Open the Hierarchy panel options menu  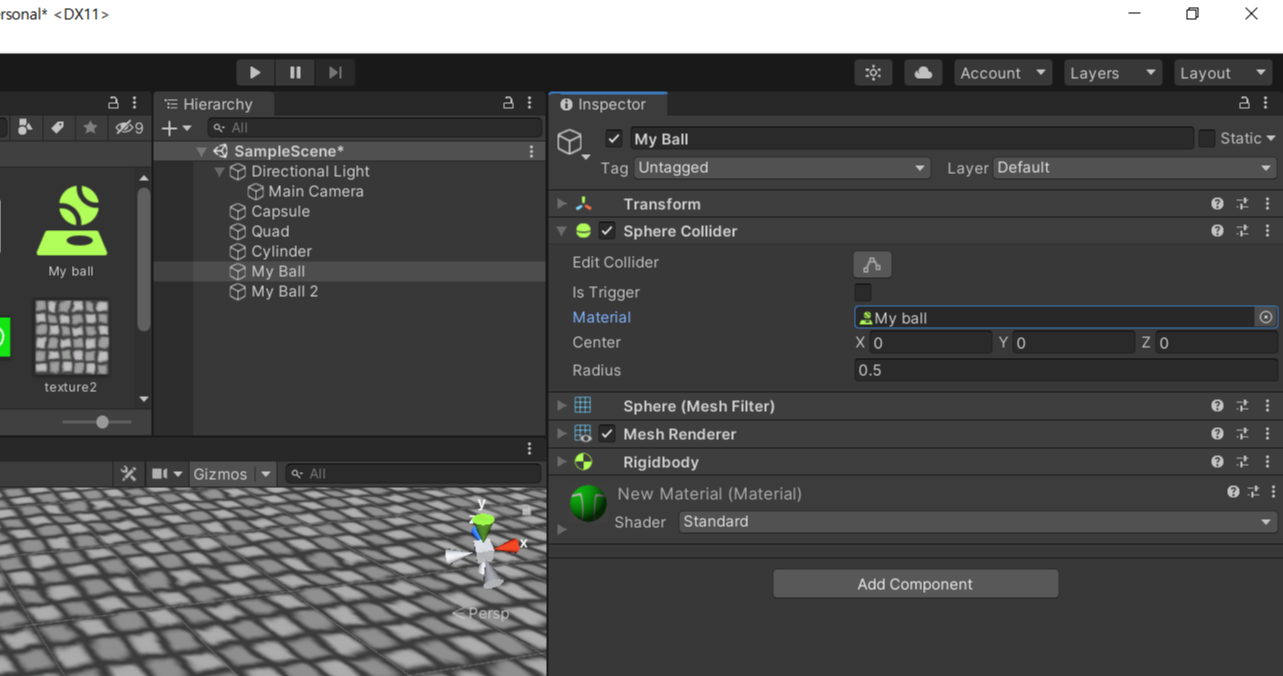tap(530, 103)
